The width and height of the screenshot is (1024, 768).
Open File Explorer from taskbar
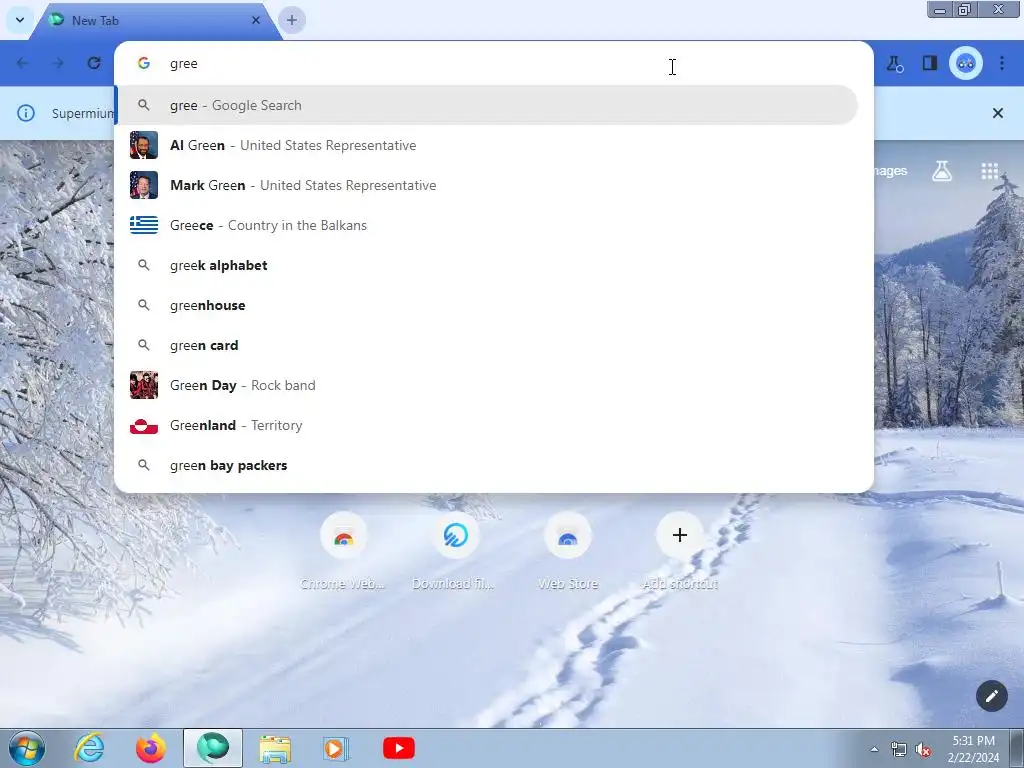coord(275,749)
